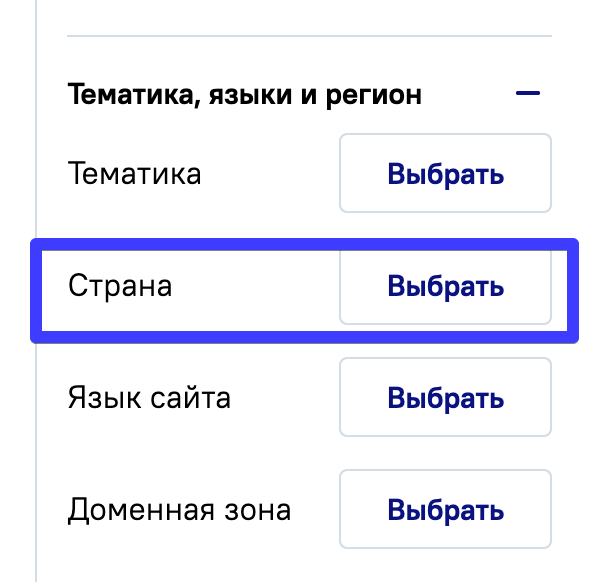Choose a country via the Страна button

click(445, 286)
